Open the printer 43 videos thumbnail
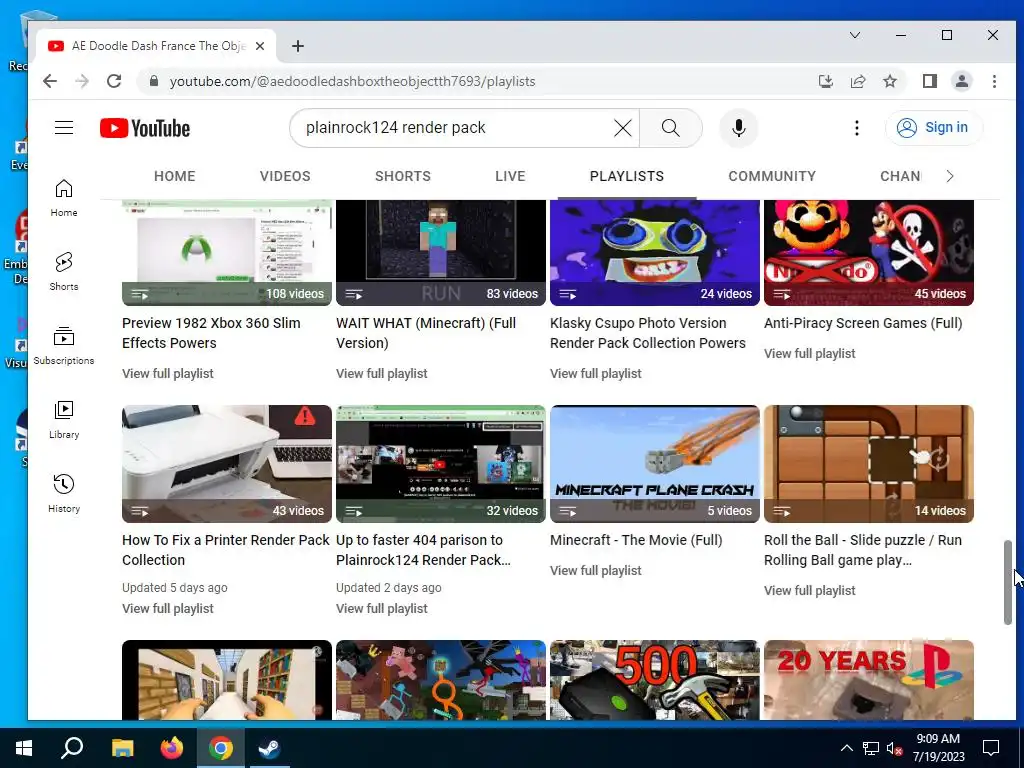Viewport: 1024px width, 768px height. click(227, 464)
